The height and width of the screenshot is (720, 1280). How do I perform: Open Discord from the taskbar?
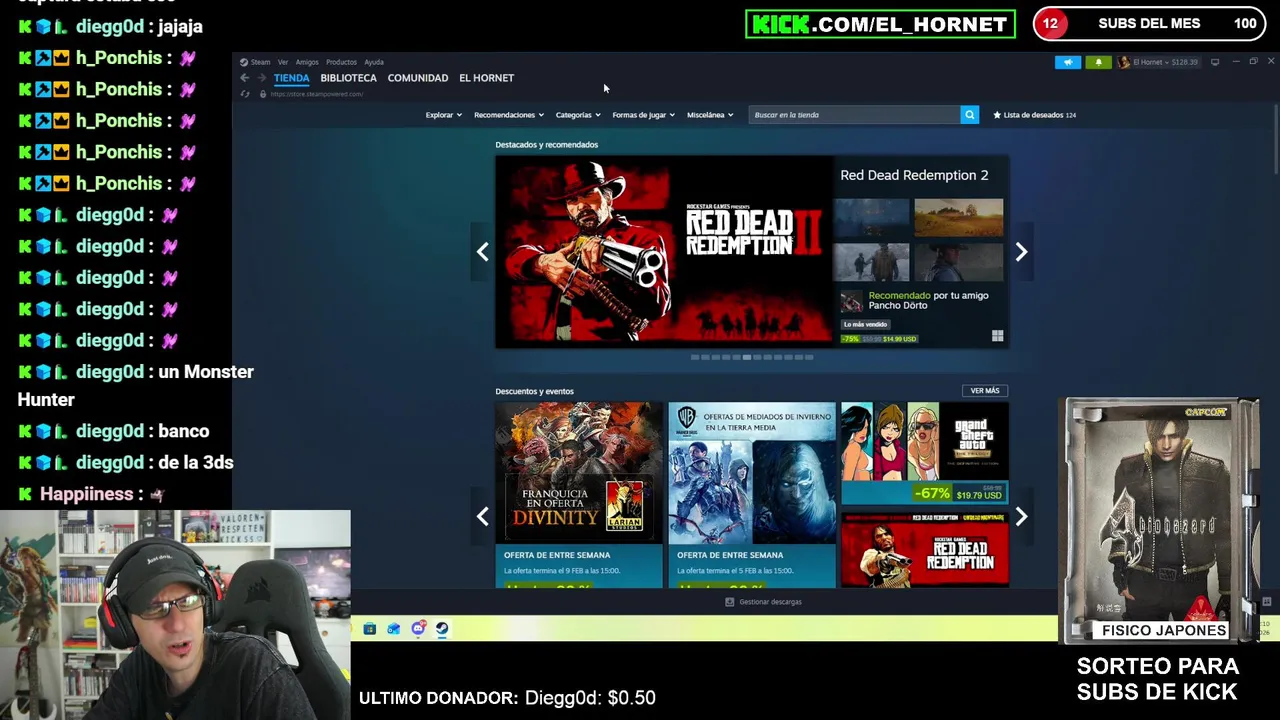(418, 629)
